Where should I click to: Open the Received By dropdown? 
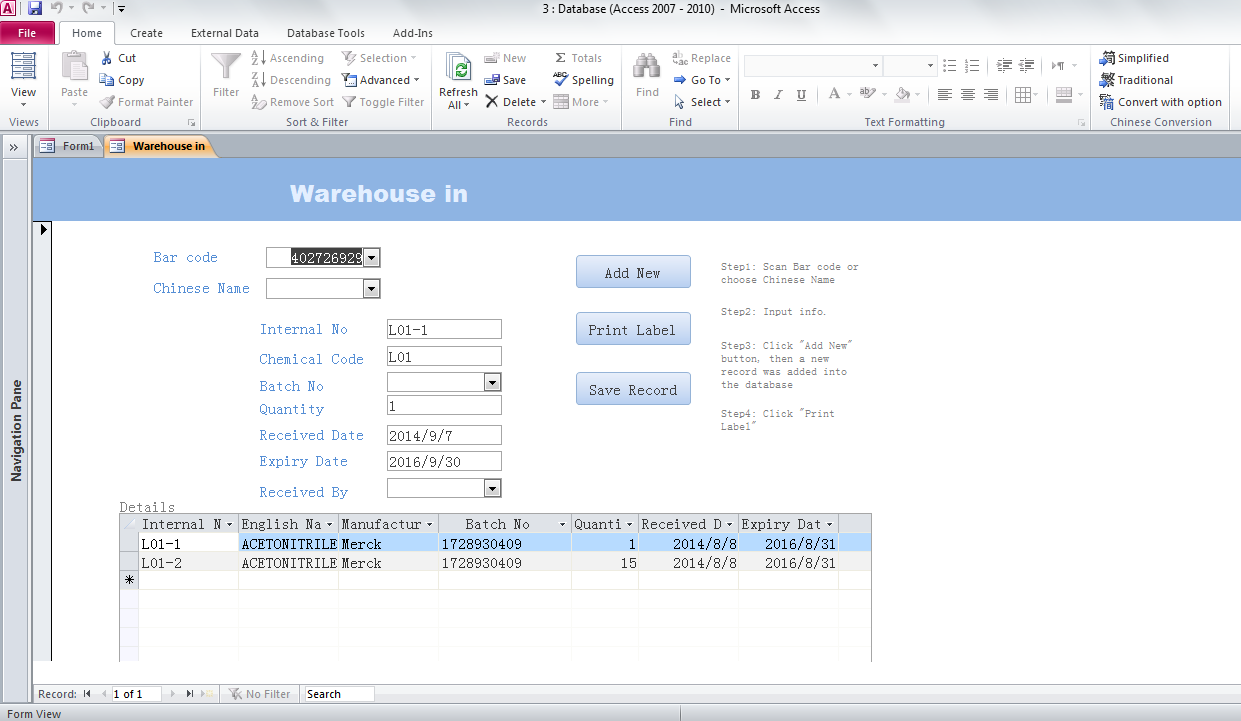click(491, 488)
